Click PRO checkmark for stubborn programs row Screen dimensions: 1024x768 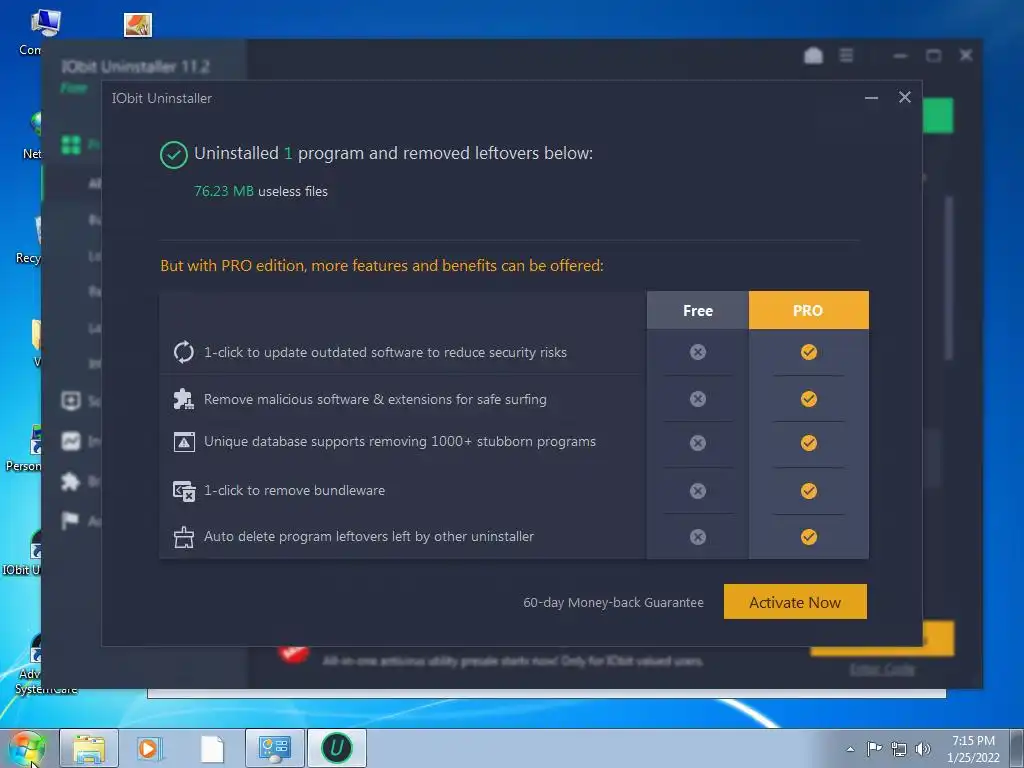[808, 443]
